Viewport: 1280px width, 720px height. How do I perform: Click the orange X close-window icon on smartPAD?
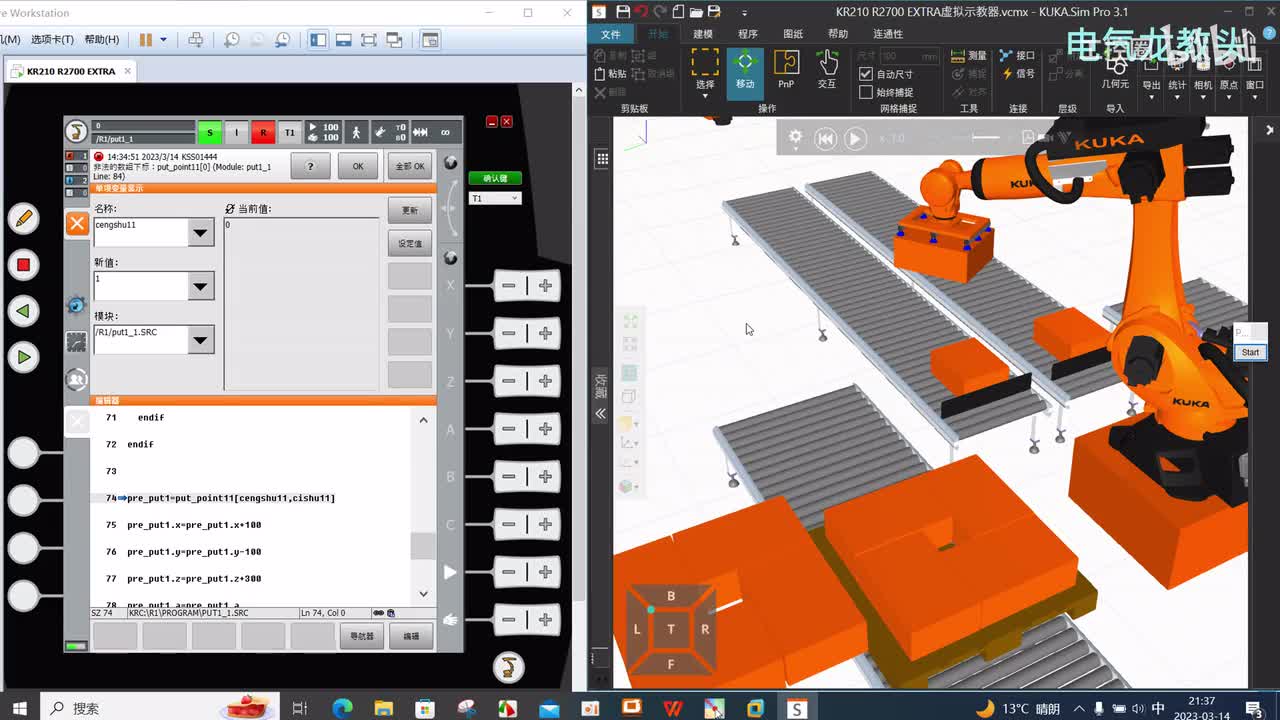coord(77,223)
